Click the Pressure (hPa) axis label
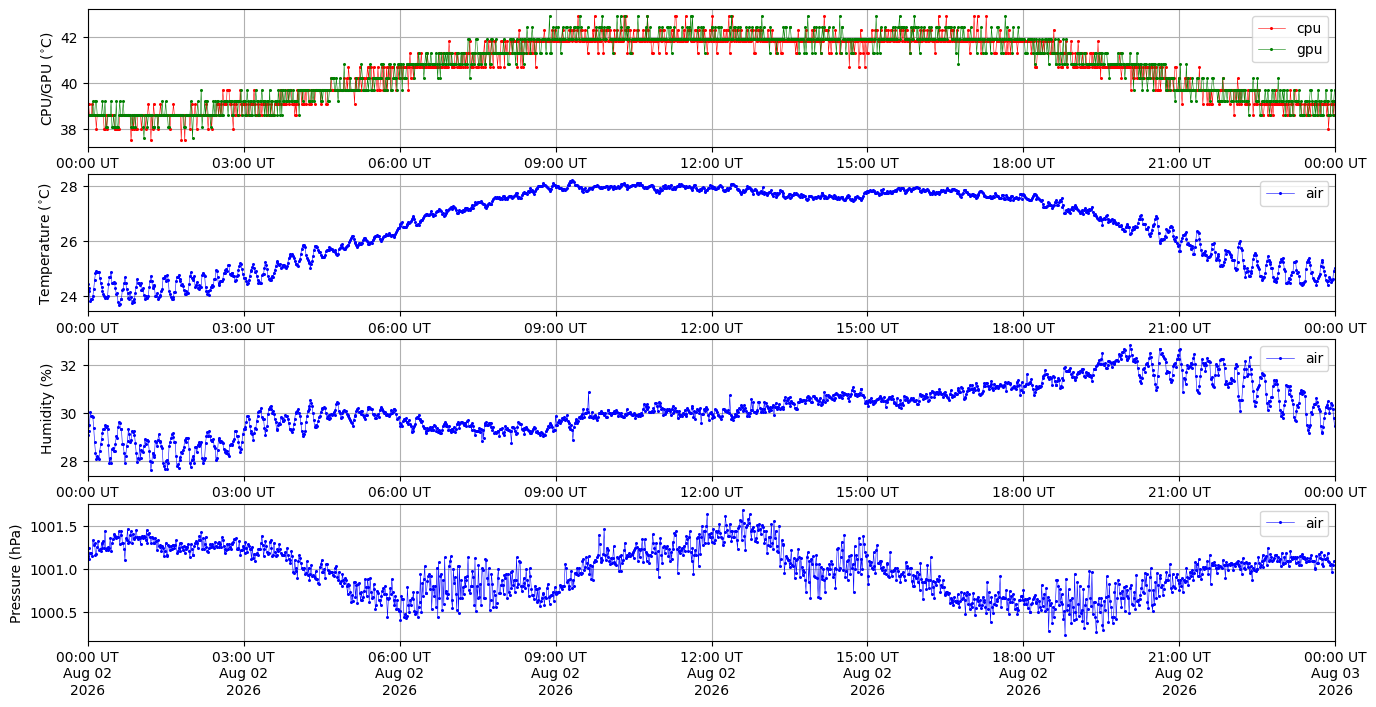1376x707 pixels. 17,571
